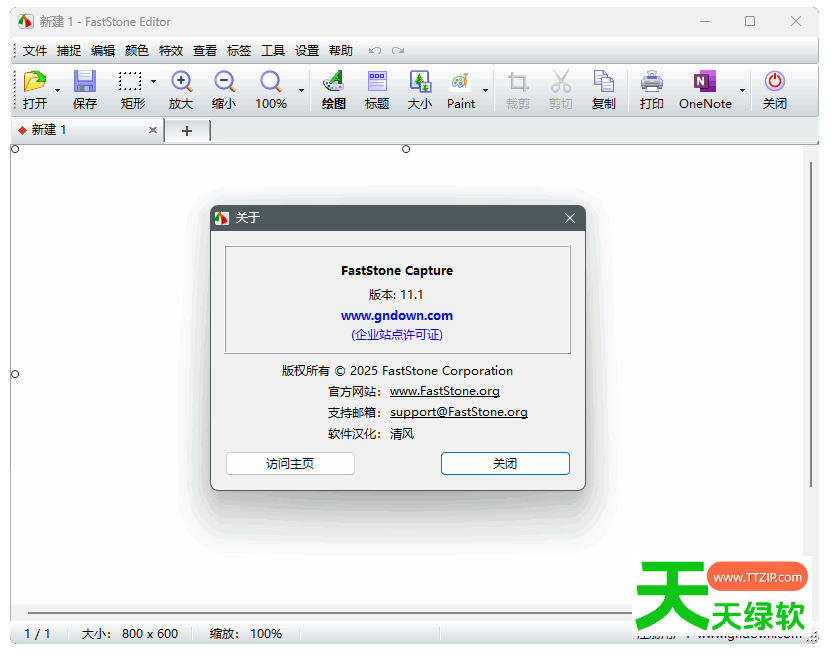Click the red 关闭 power icon in toolbar
Image resolution: width=832 pixels, height=656 pixels.
[x=775, y=81]
